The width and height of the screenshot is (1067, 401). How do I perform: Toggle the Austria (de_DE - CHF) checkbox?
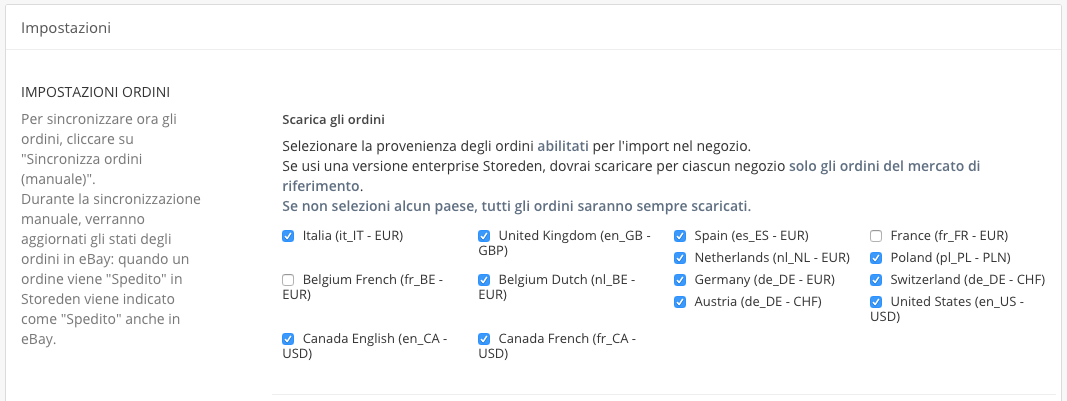click(680, 302)
